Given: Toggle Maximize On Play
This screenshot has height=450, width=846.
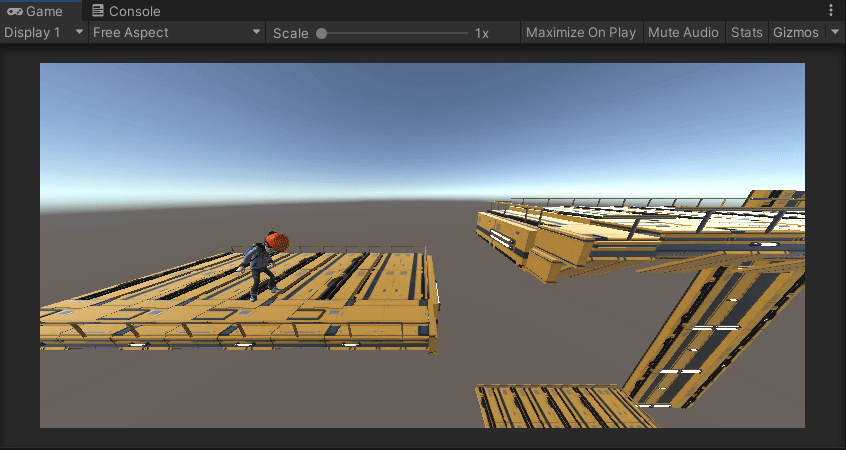Looking at the screenshot, I should [x=581, y=32].
